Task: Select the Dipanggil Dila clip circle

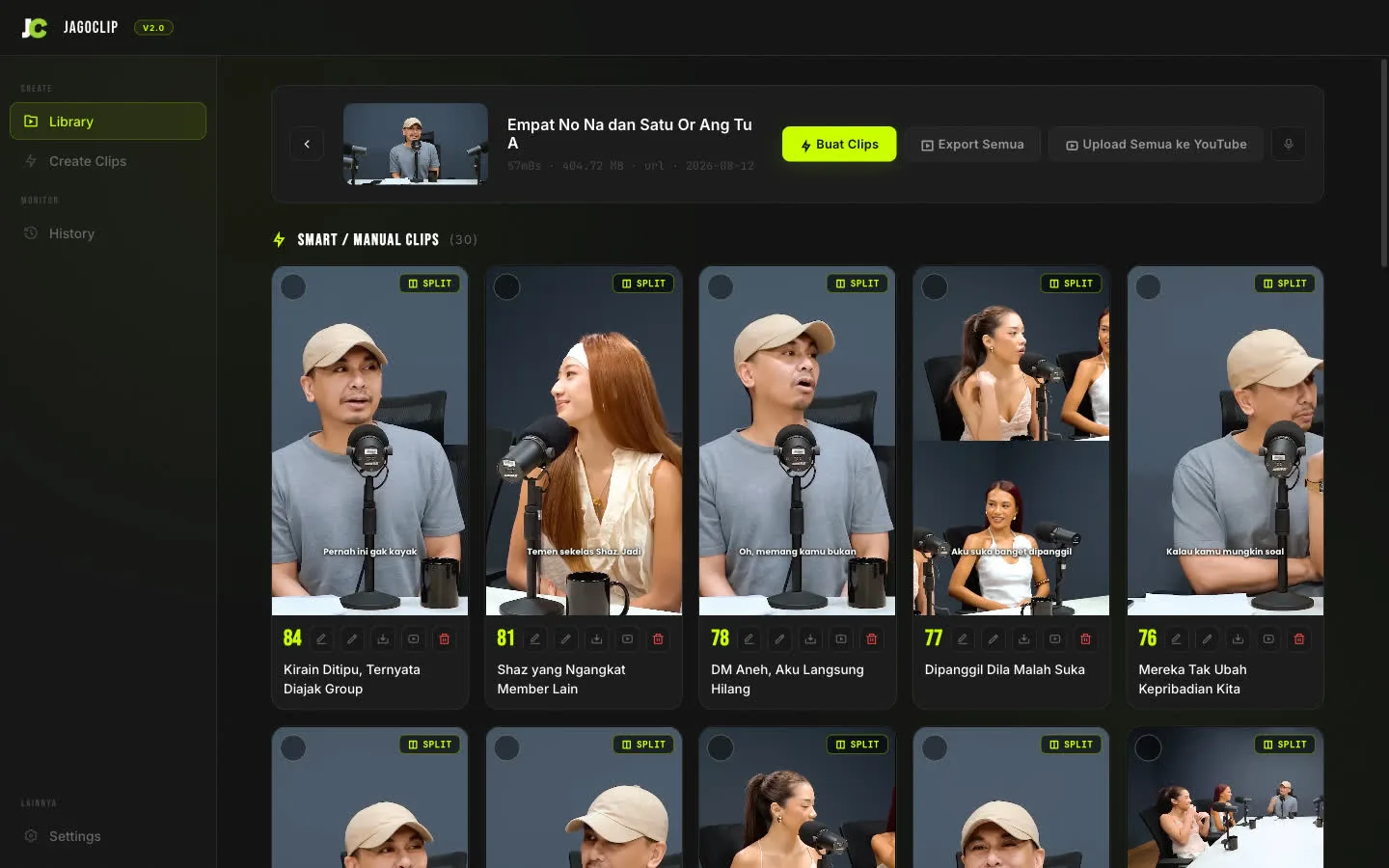Action: (x=935, y=286)
